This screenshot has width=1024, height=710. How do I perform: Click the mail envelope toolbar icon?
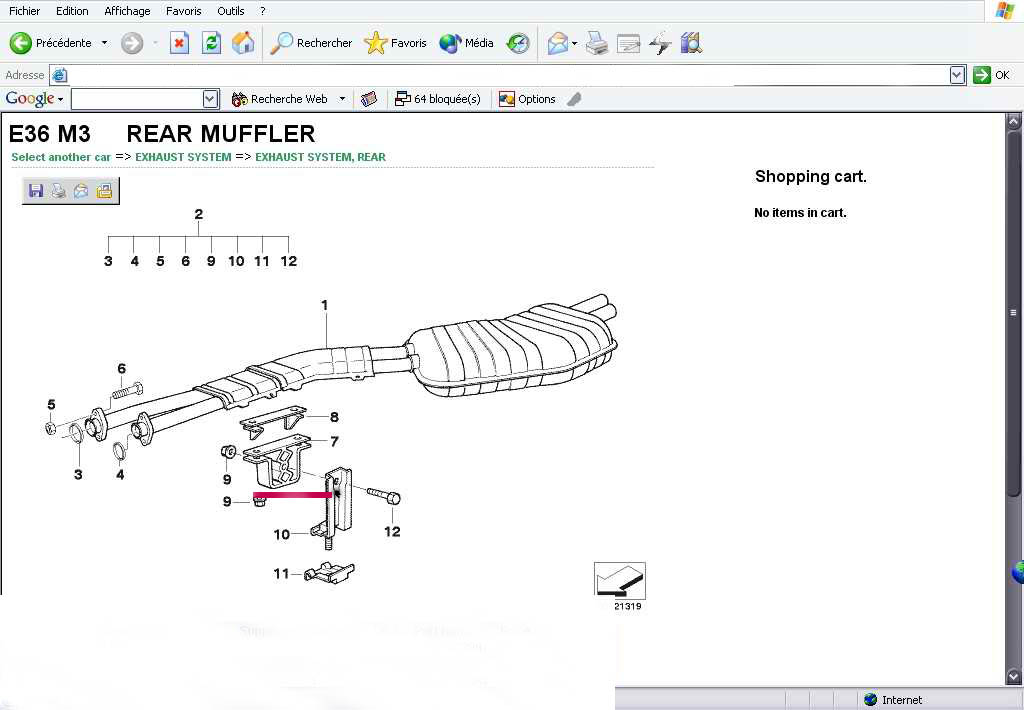click(558, 43)
